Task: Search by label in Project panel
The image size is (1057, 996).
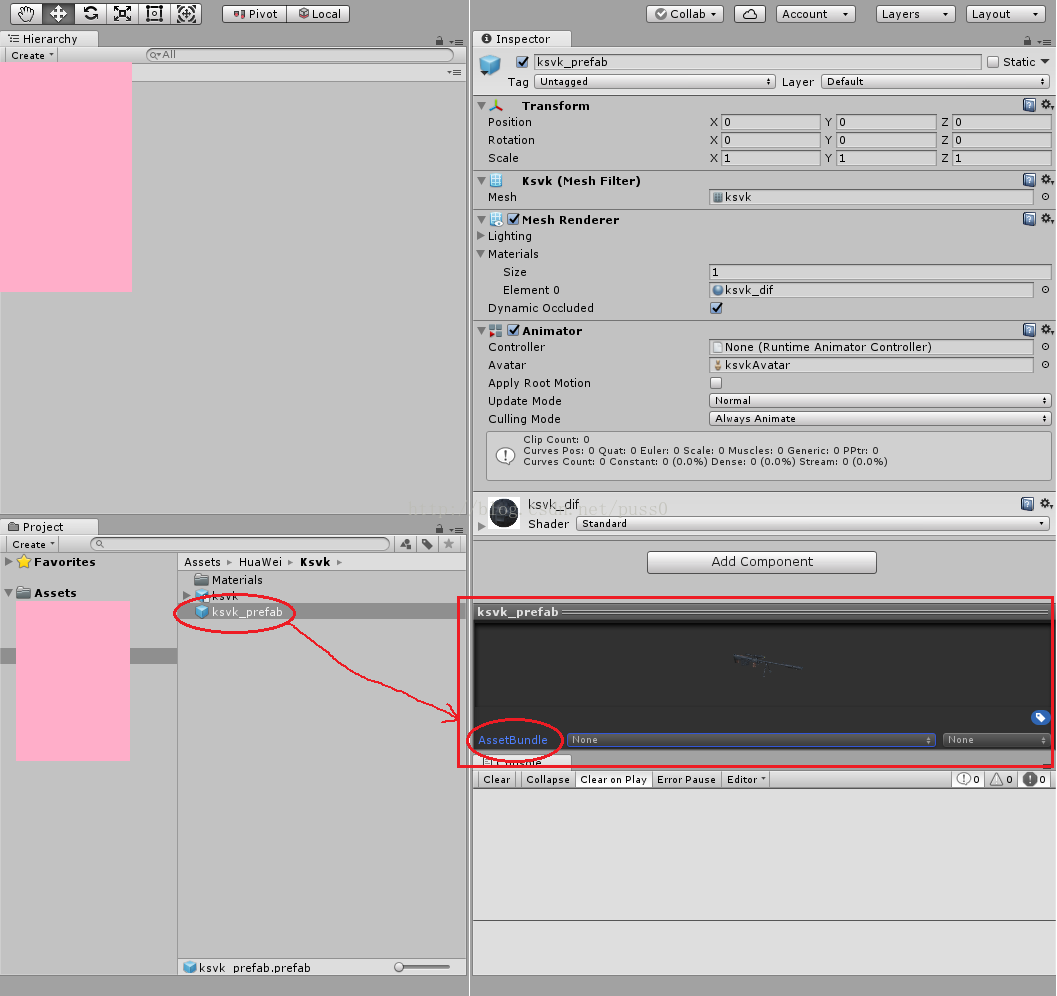Action: tap(427, 544)
